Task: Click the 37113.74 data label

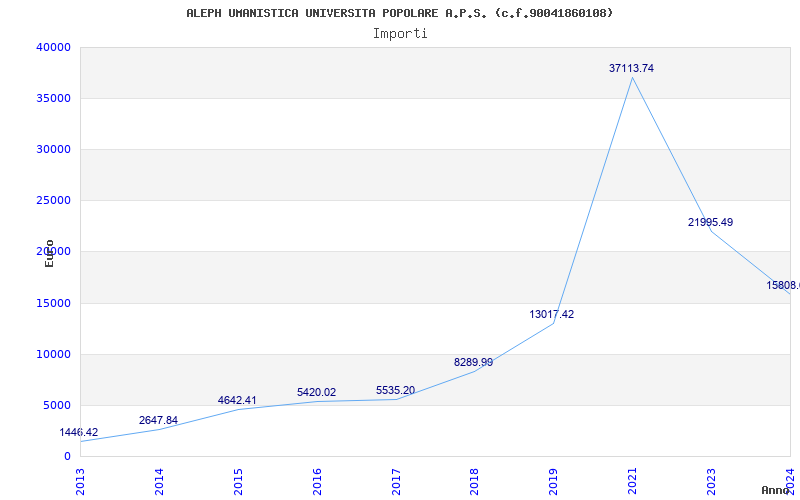Action: (631, 68)
